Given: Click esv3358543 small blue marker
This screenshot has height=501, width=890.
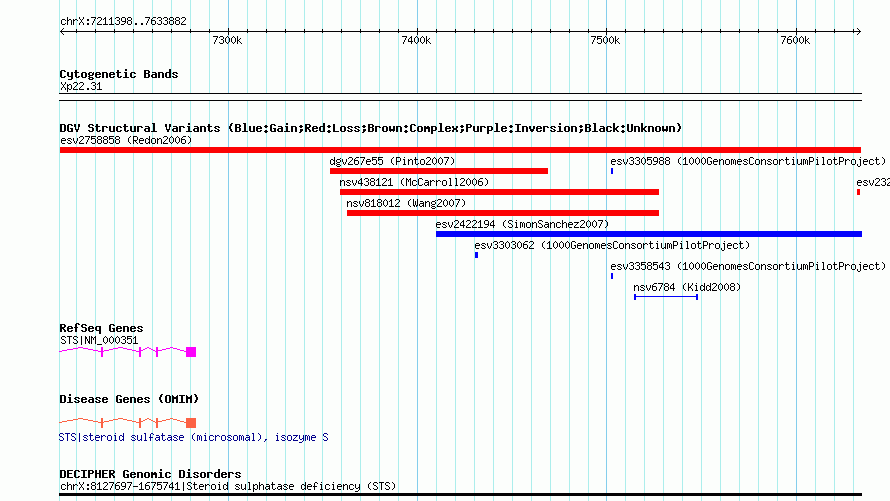Looking at the screenshot, I should pyautogui.click(x=612, y=276).
